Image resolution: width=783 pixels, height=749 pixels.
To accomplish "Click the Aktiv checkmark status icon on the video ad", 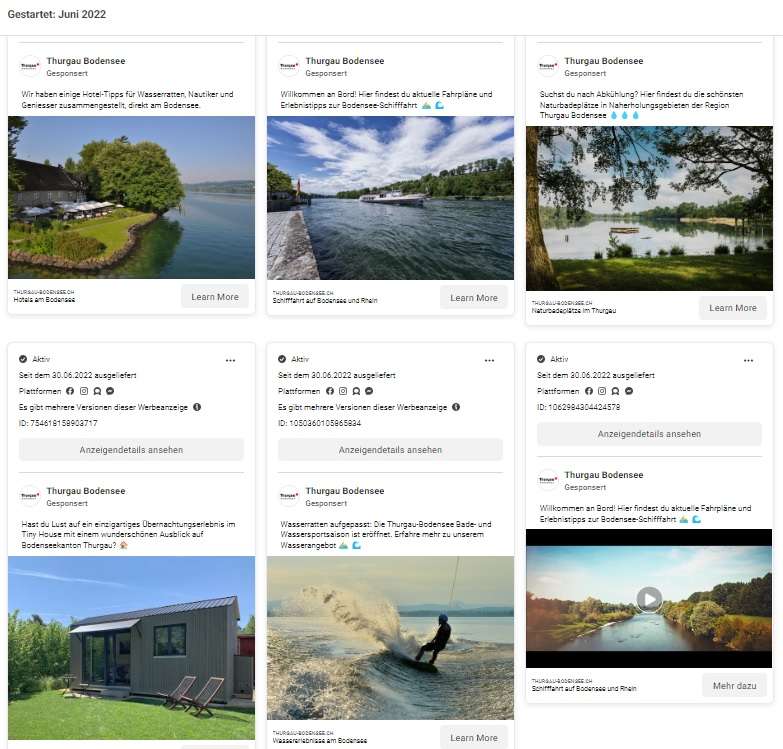I will coord(542,359).
